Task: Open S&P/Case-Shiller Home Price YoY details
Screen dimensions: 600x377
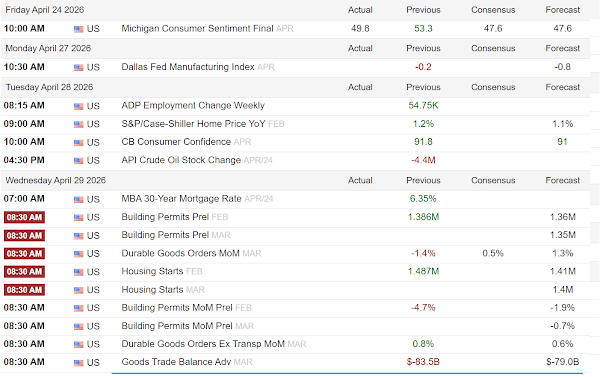Action: [193, 124]
